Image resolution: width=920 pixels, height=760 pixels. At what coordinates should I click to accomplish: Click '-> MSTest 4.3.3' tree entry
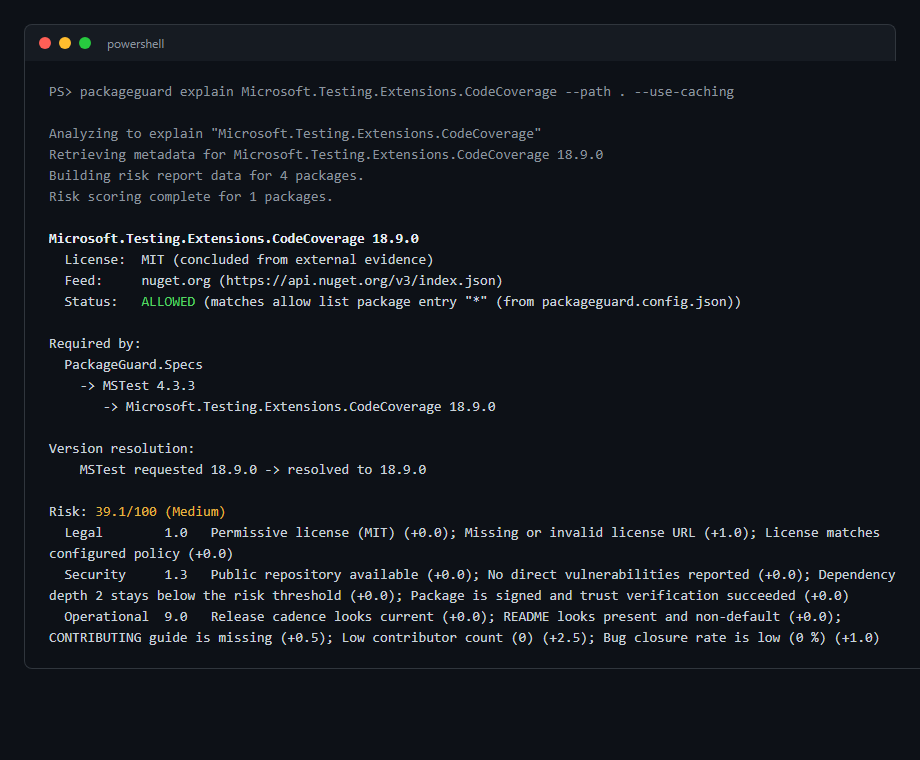coord(137,386)
